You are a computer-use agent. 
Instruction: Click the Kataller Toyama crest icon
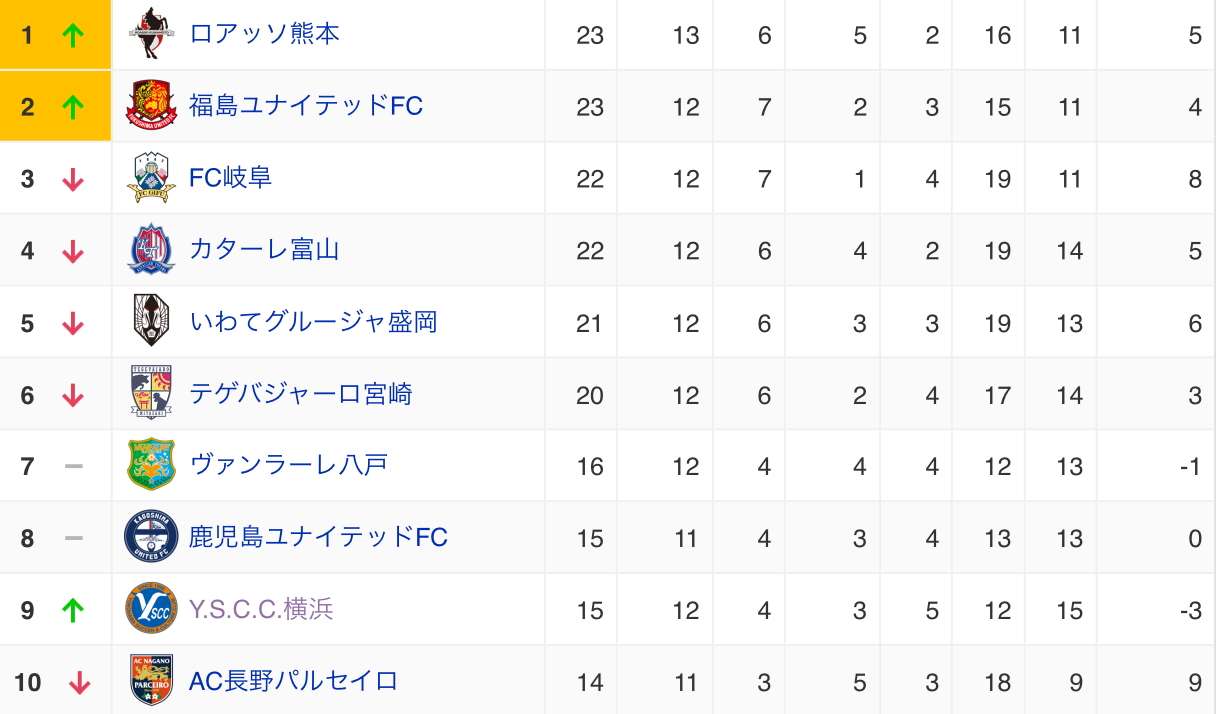152,249
